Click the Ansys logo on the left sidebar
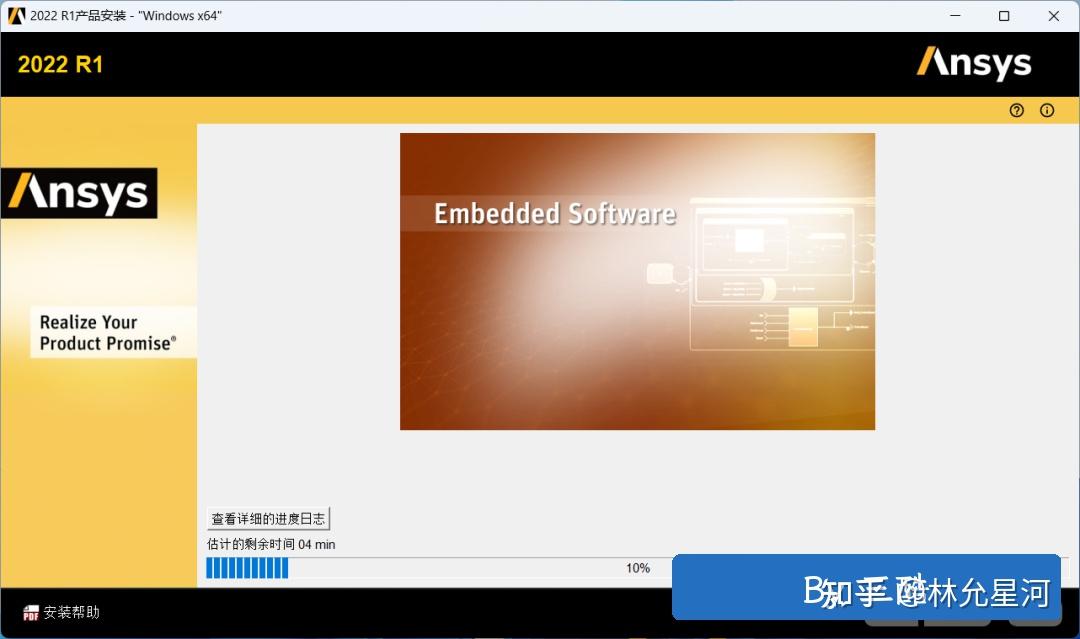Image resolution: width=1080 pixels, height=639 pixels. [78, 192]
